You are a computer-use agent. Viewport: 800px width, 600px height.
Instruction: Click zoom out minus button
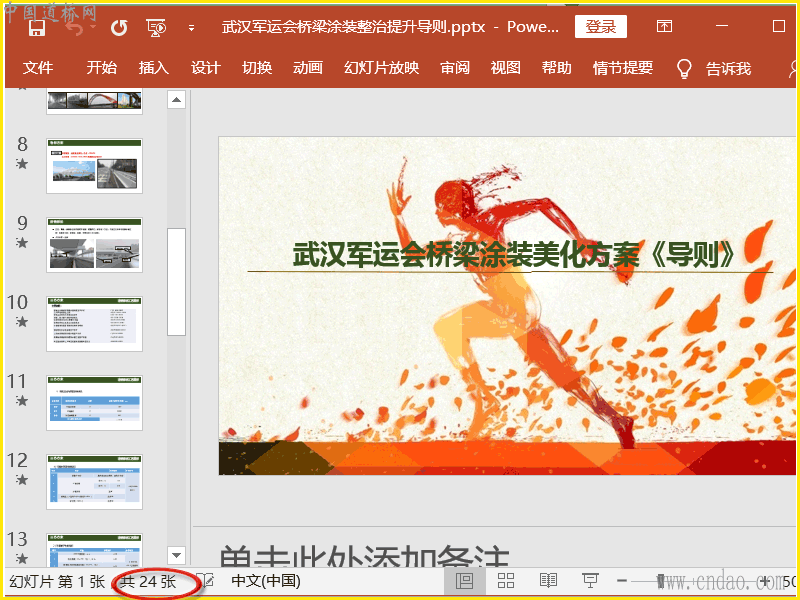622,581
